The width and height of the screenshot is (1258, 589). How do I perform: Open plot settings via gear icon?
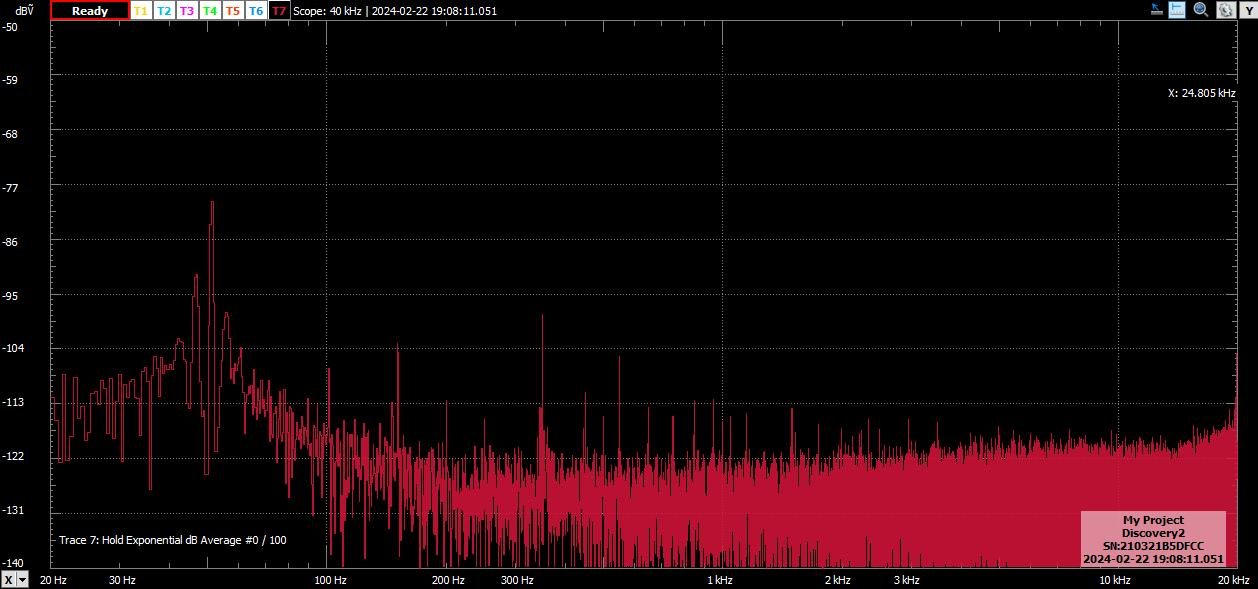click(x=1224, y=10)
